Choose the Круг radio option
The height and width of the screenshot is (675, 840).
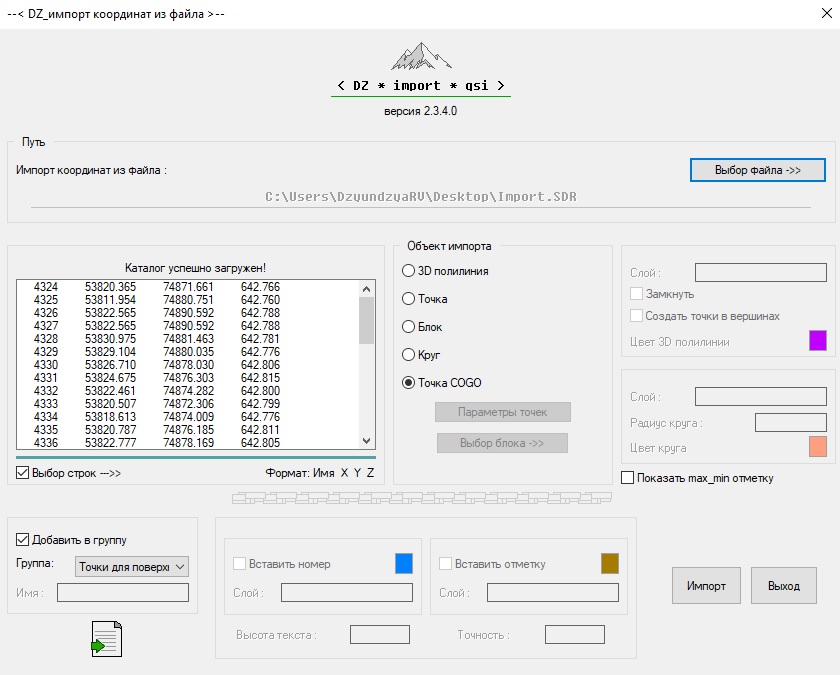pos(408,355)
